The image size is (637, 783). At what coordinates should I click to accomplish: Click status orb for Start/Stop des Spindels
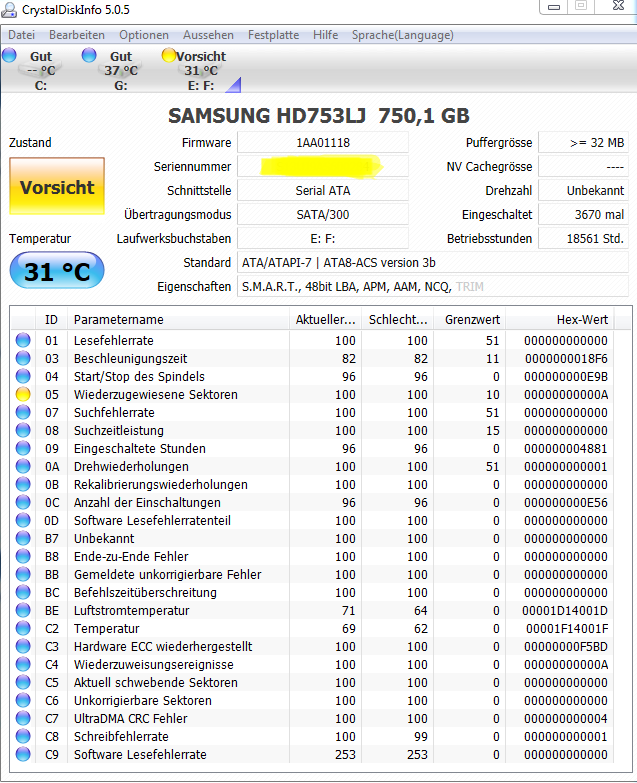[x=23, y=376]
